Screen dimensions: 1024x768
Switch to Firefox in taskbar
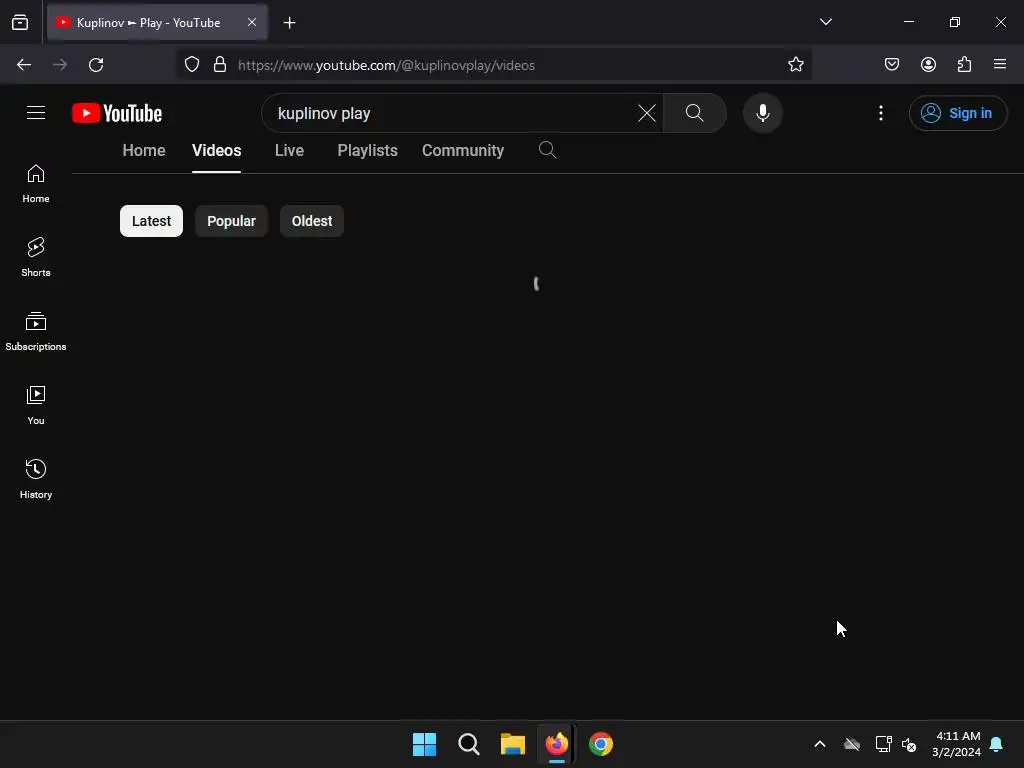[x=556, y=744]
